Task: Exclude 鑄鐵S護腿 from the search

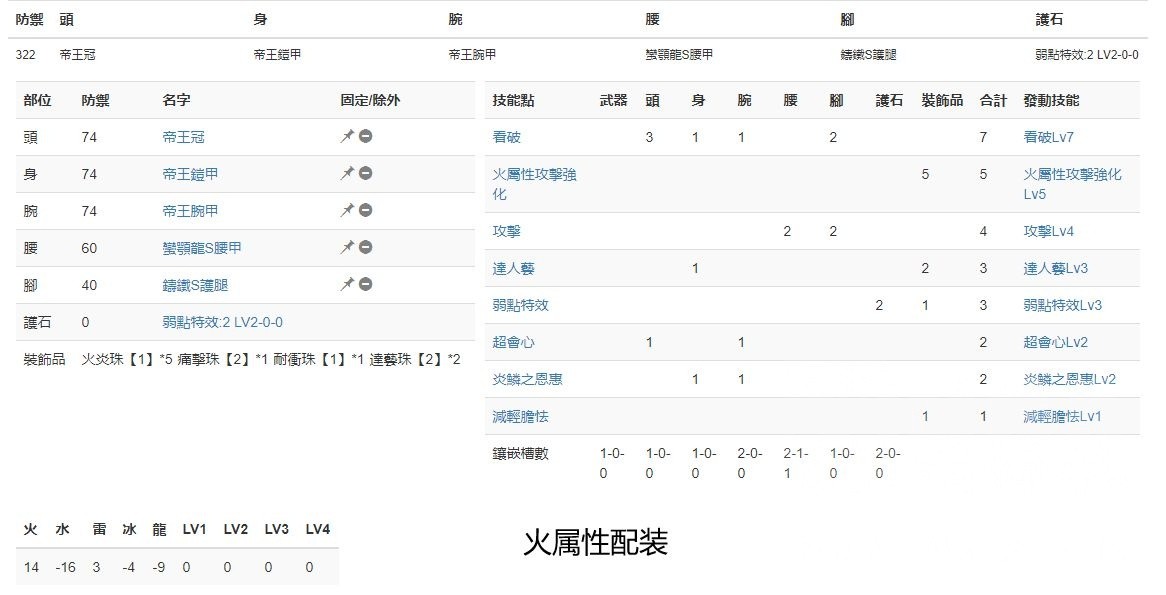Action: (x=364, y=284)
